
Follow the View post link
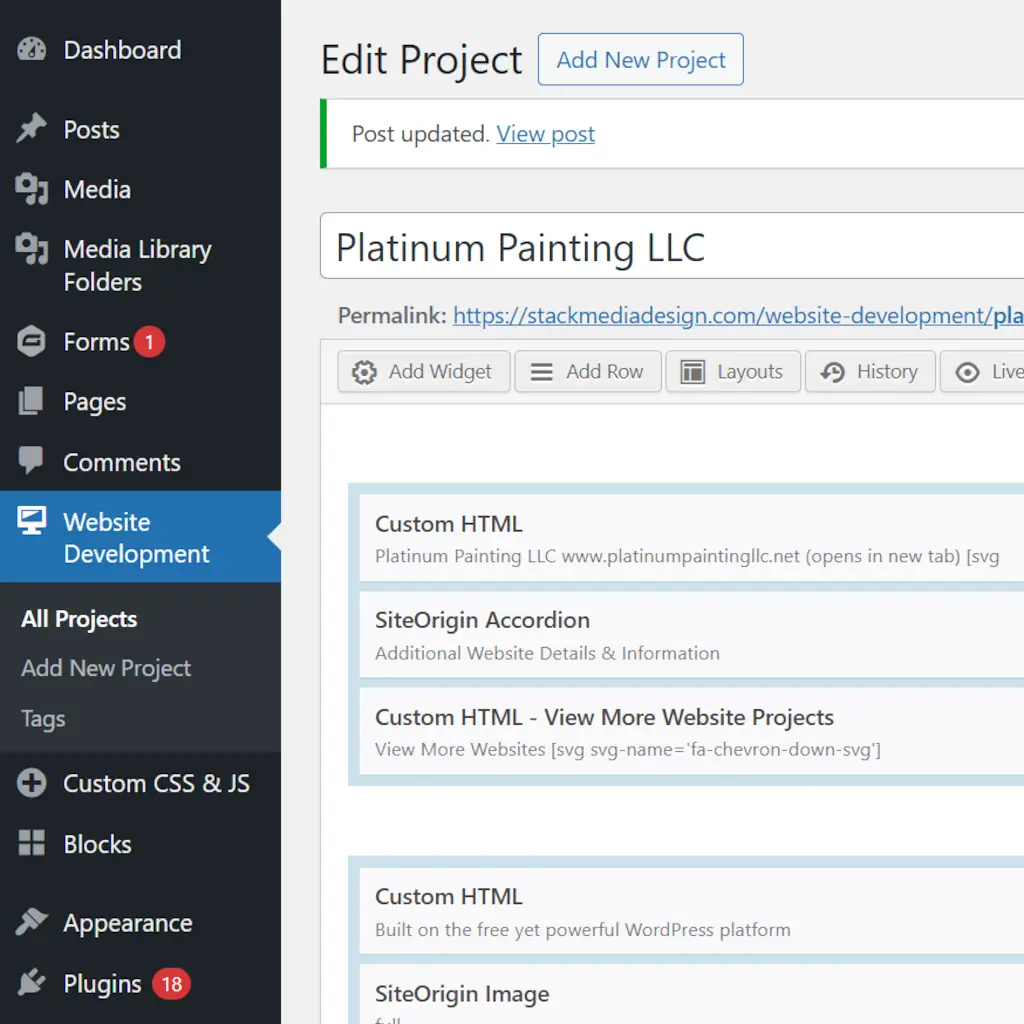(x=545, y=134)
